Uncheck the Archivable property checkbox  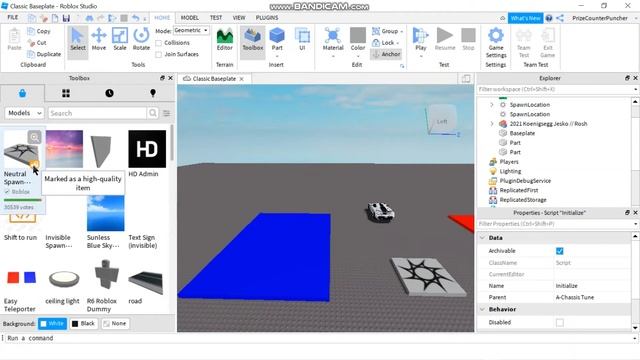click(560, 251)
